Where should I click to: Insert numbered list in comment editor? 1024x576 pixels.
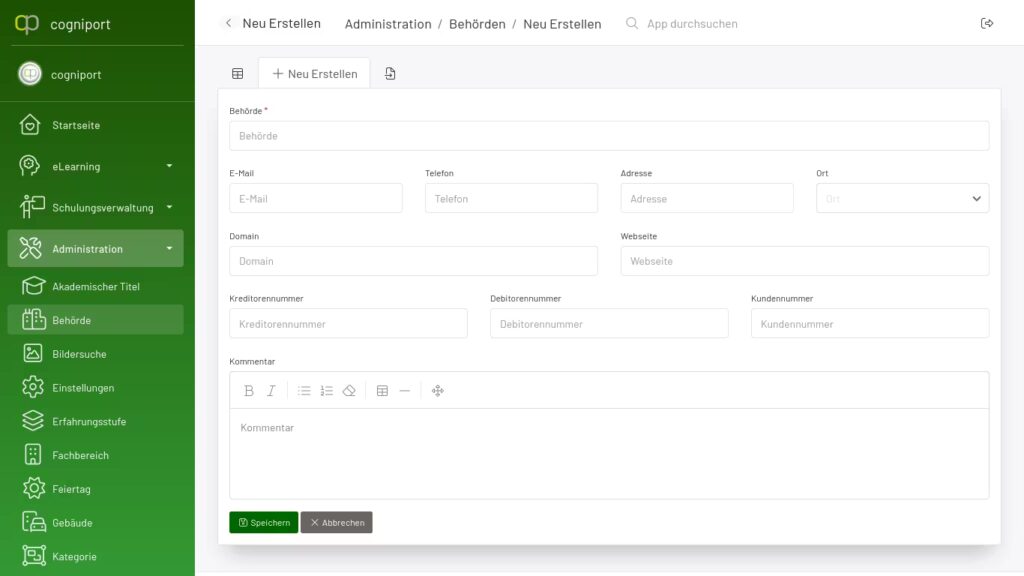327,391
